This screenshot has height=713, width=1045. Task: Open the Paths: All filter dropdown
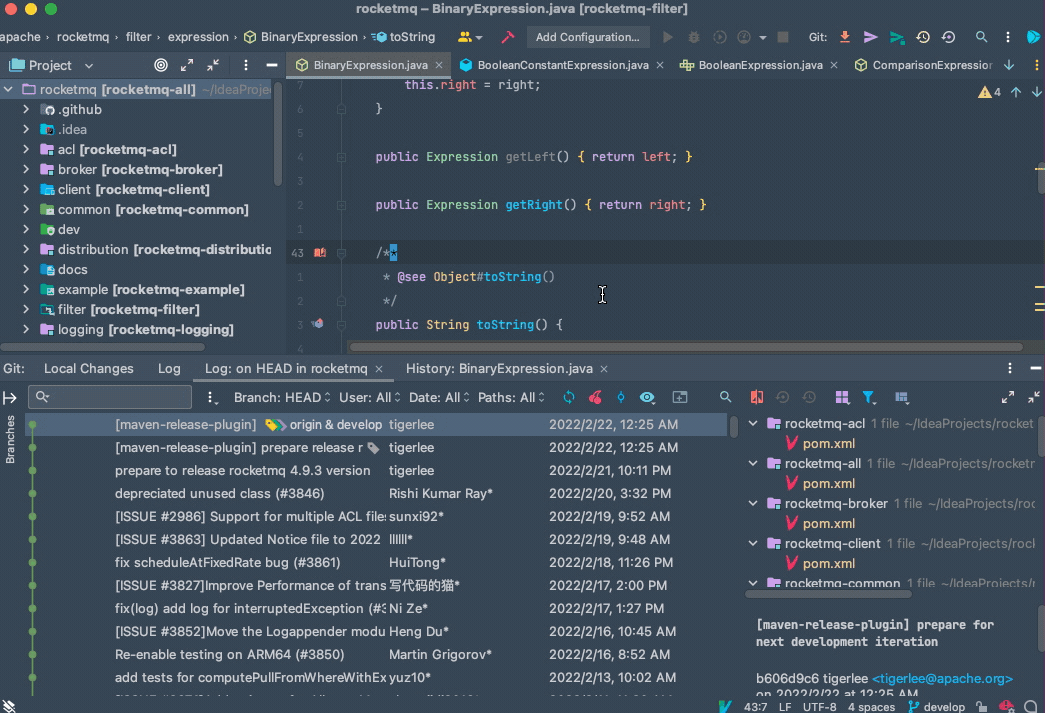(511, 397)
